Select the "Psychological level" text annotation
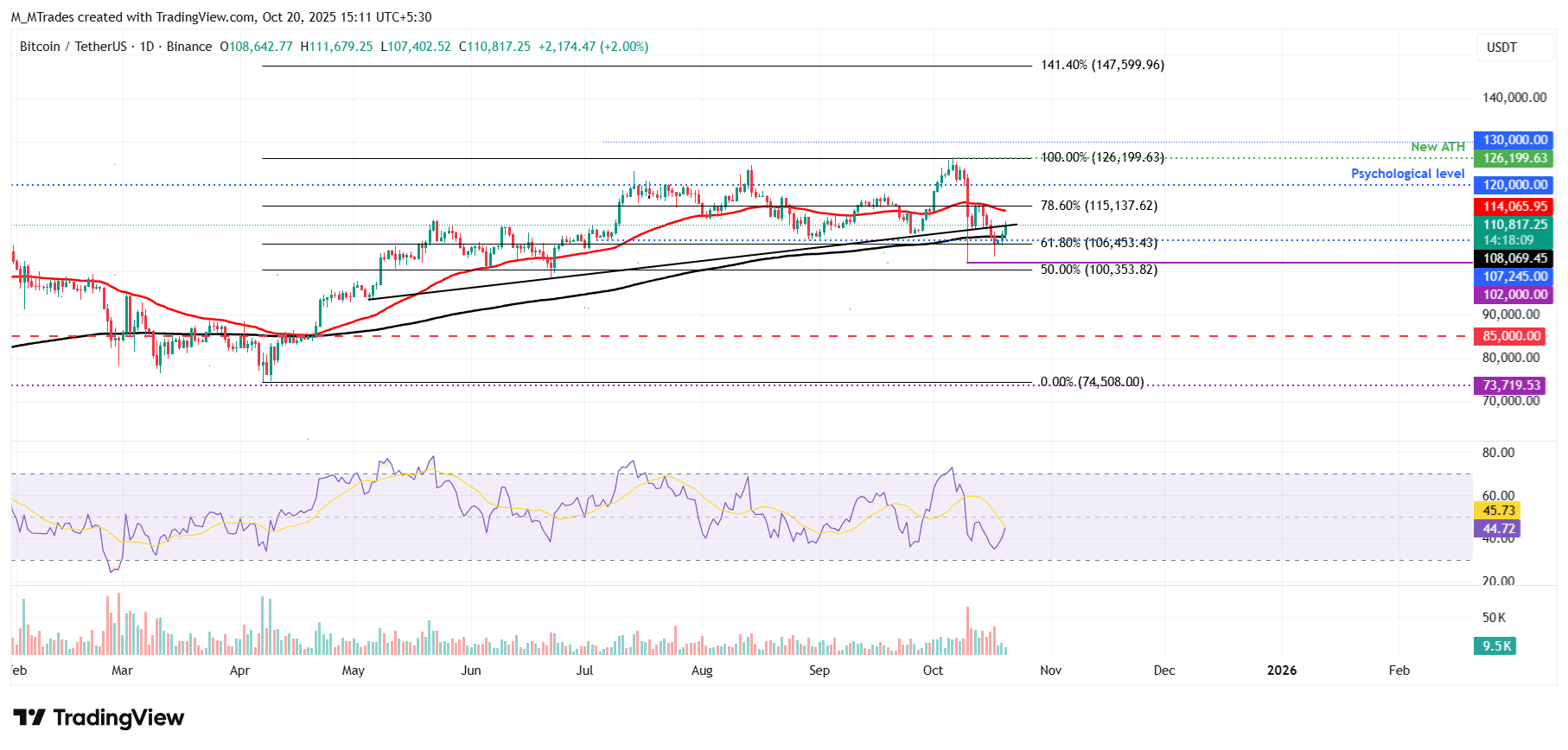The image size is (1568, 750). pyautogui.click(x=1407, y=174)
